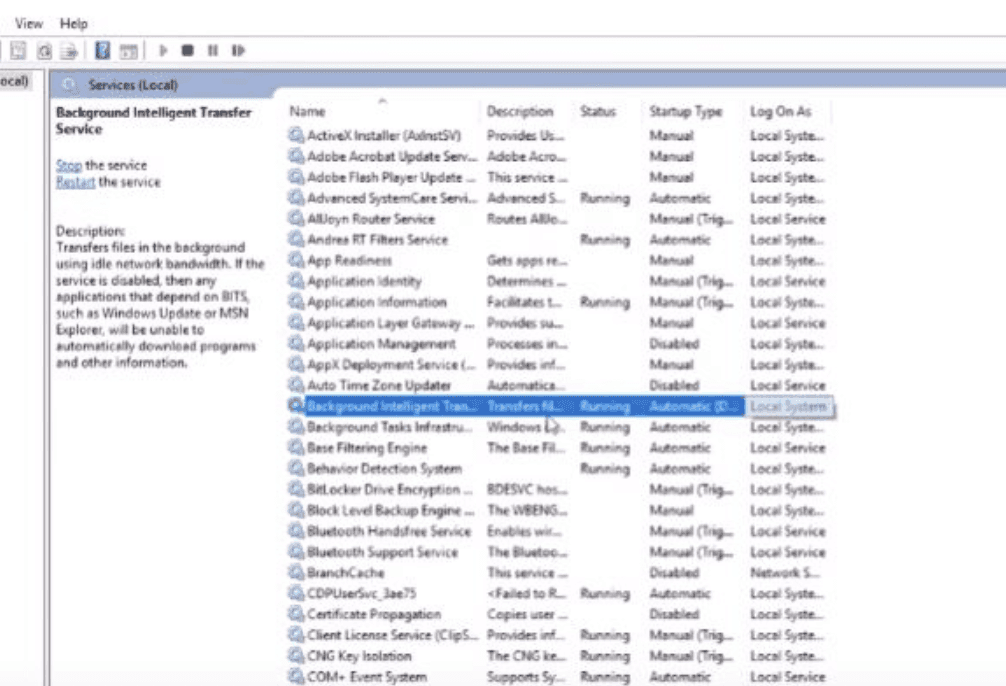Select the Adobe Flash Player Update row
1006x686 pixels.
(559, 177)
